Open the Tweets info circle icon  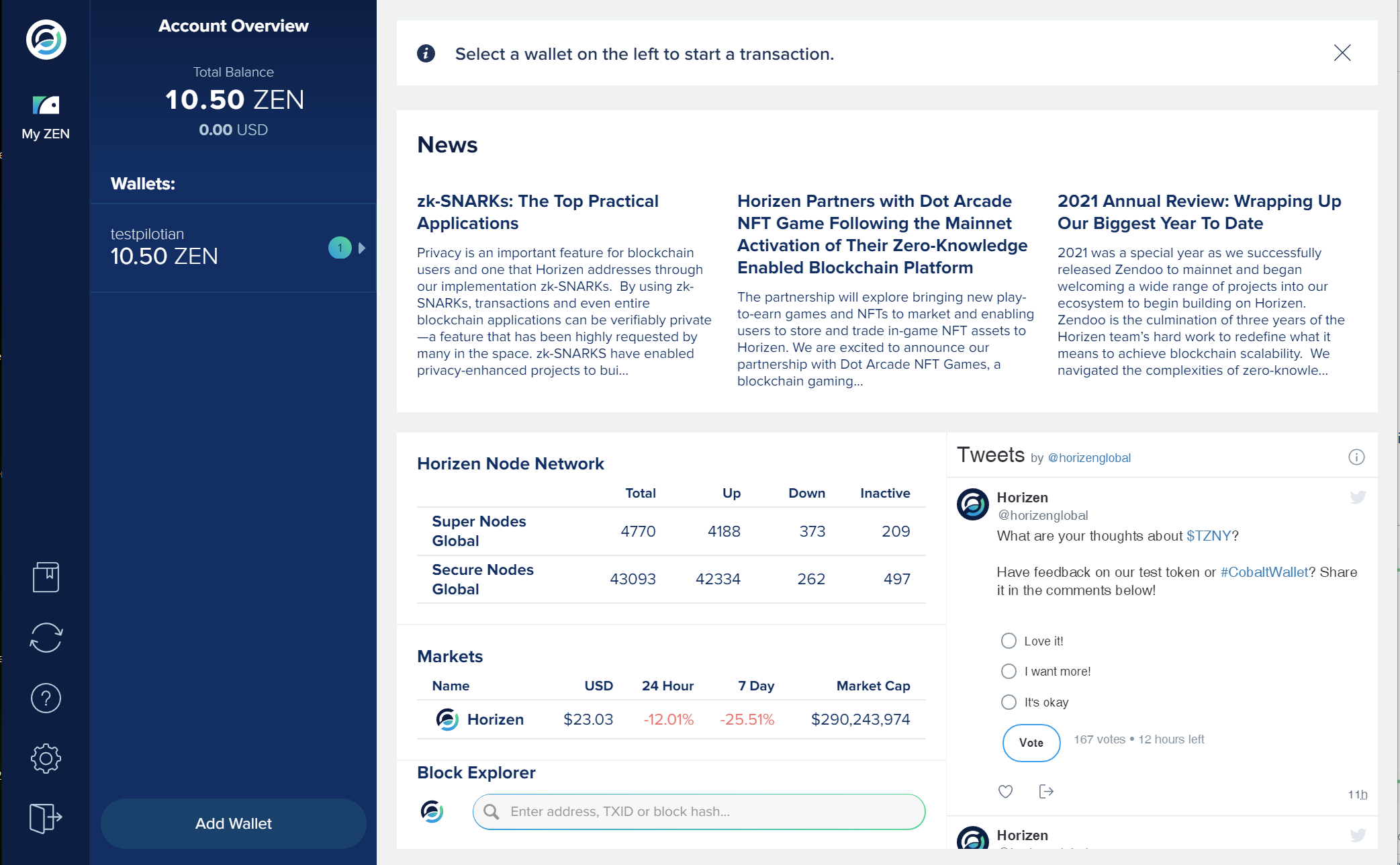(1357, 457)
